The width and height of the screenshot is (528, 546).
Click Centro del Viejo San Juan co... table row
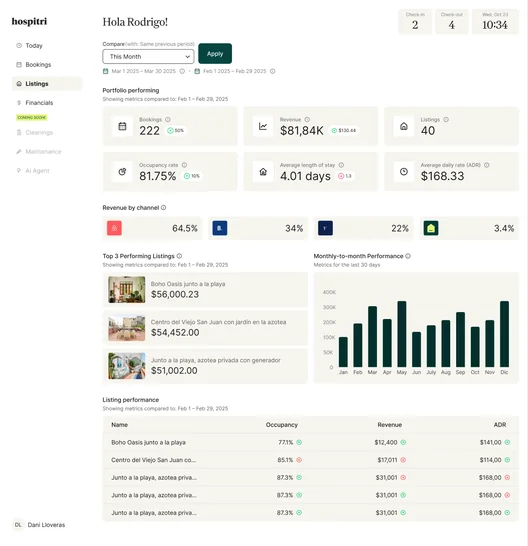[x=311, y=460]
